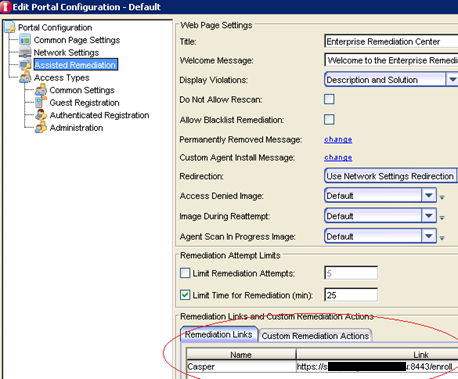Enable Limit Remediation Attempts checkbox
The image size is (458, 379).
click(185, 273)
